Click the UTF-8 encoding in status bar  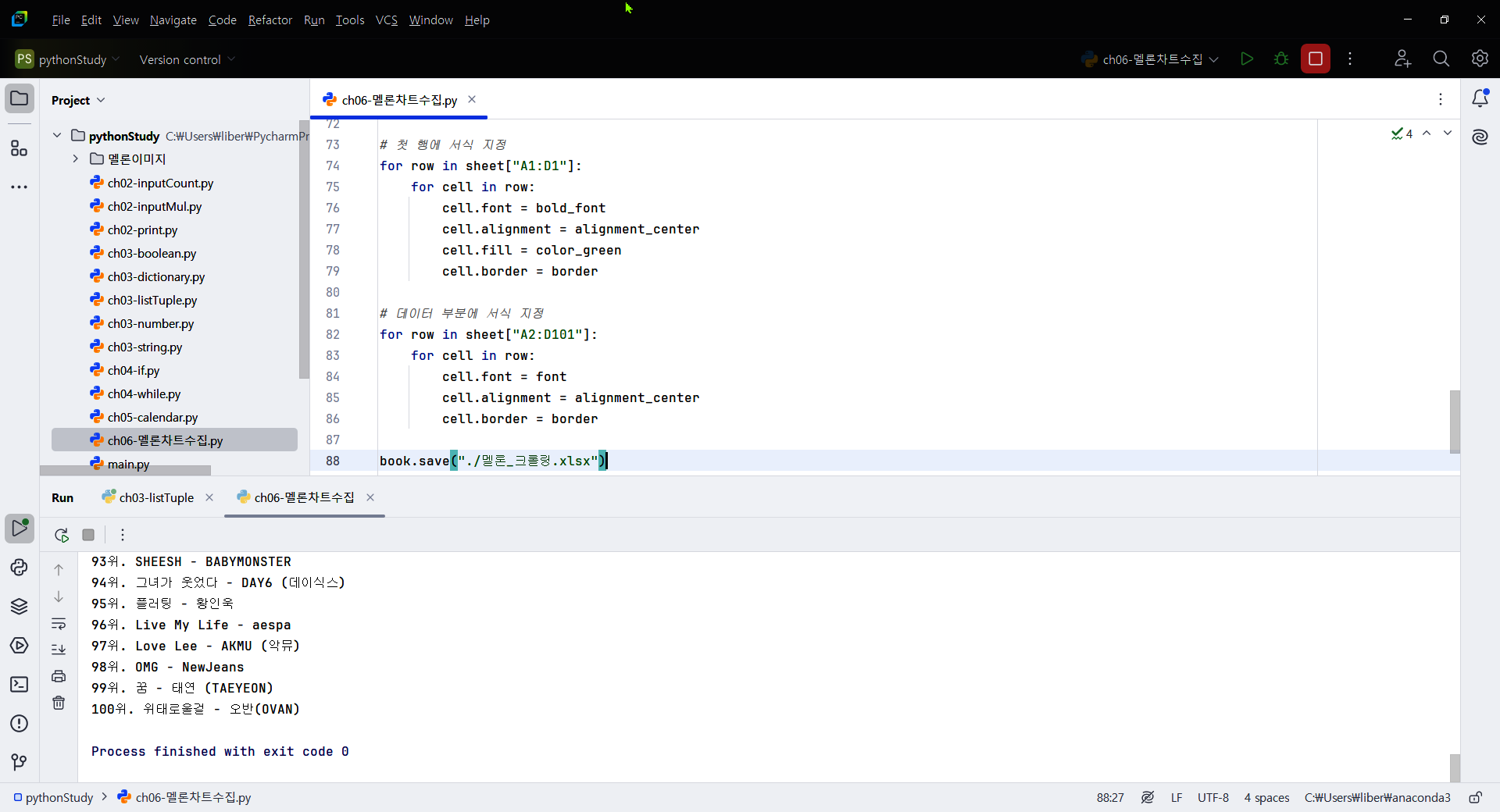1212,797
